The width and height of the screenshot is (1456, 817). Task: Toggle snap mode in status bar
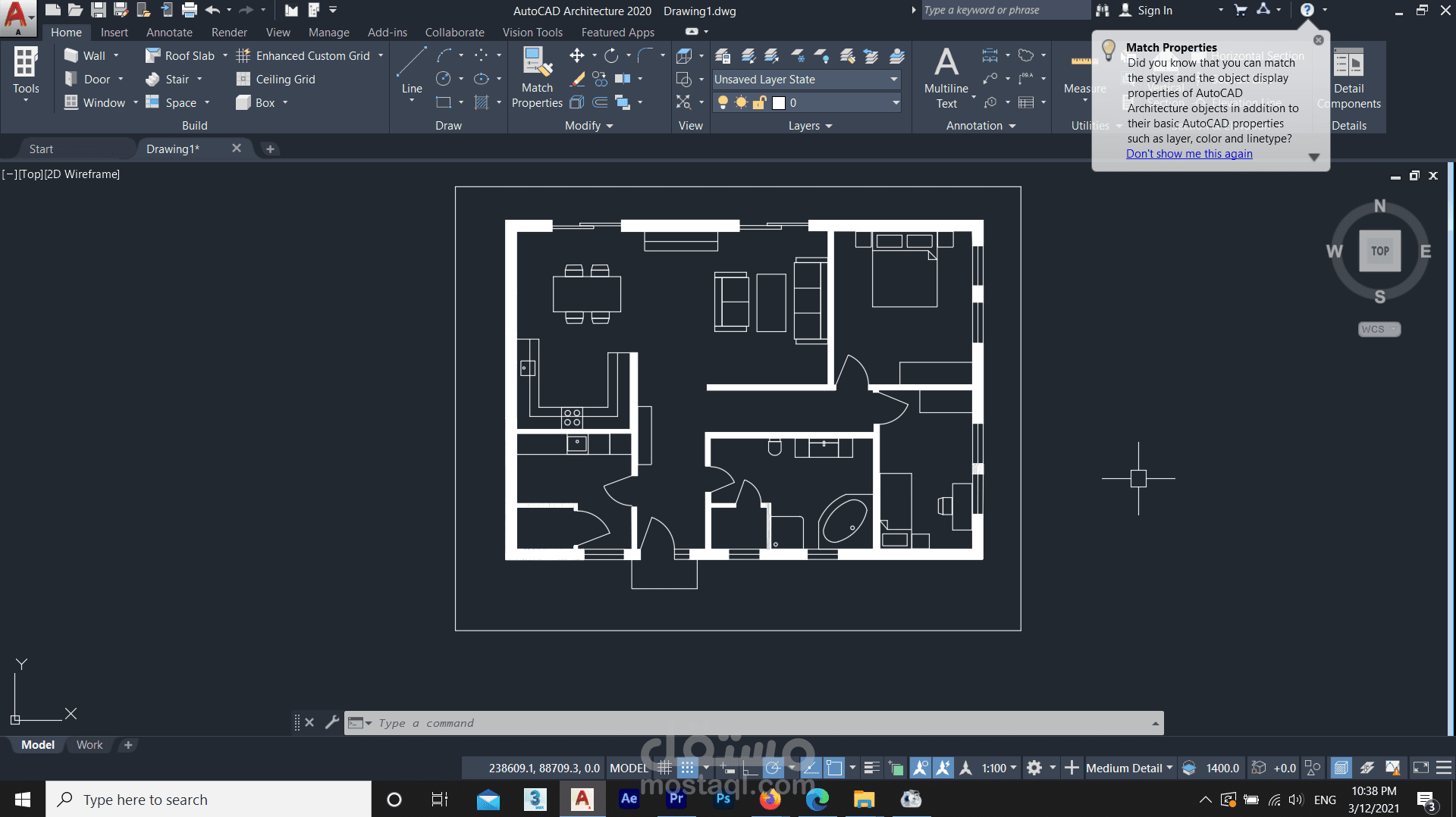[688, 768]
